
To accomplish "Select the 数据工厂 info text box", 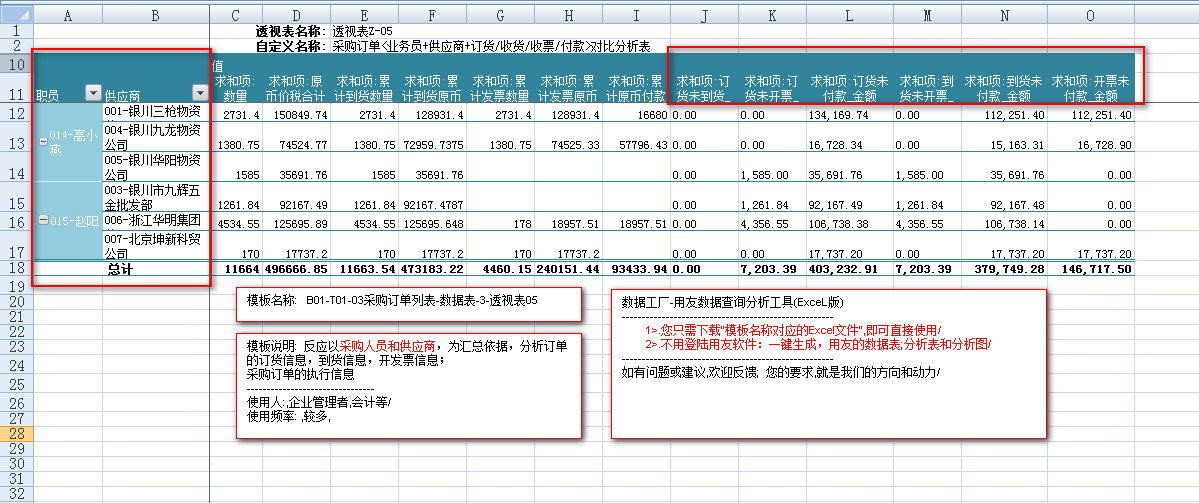I will pyautogui.click(x=828, y=364).
